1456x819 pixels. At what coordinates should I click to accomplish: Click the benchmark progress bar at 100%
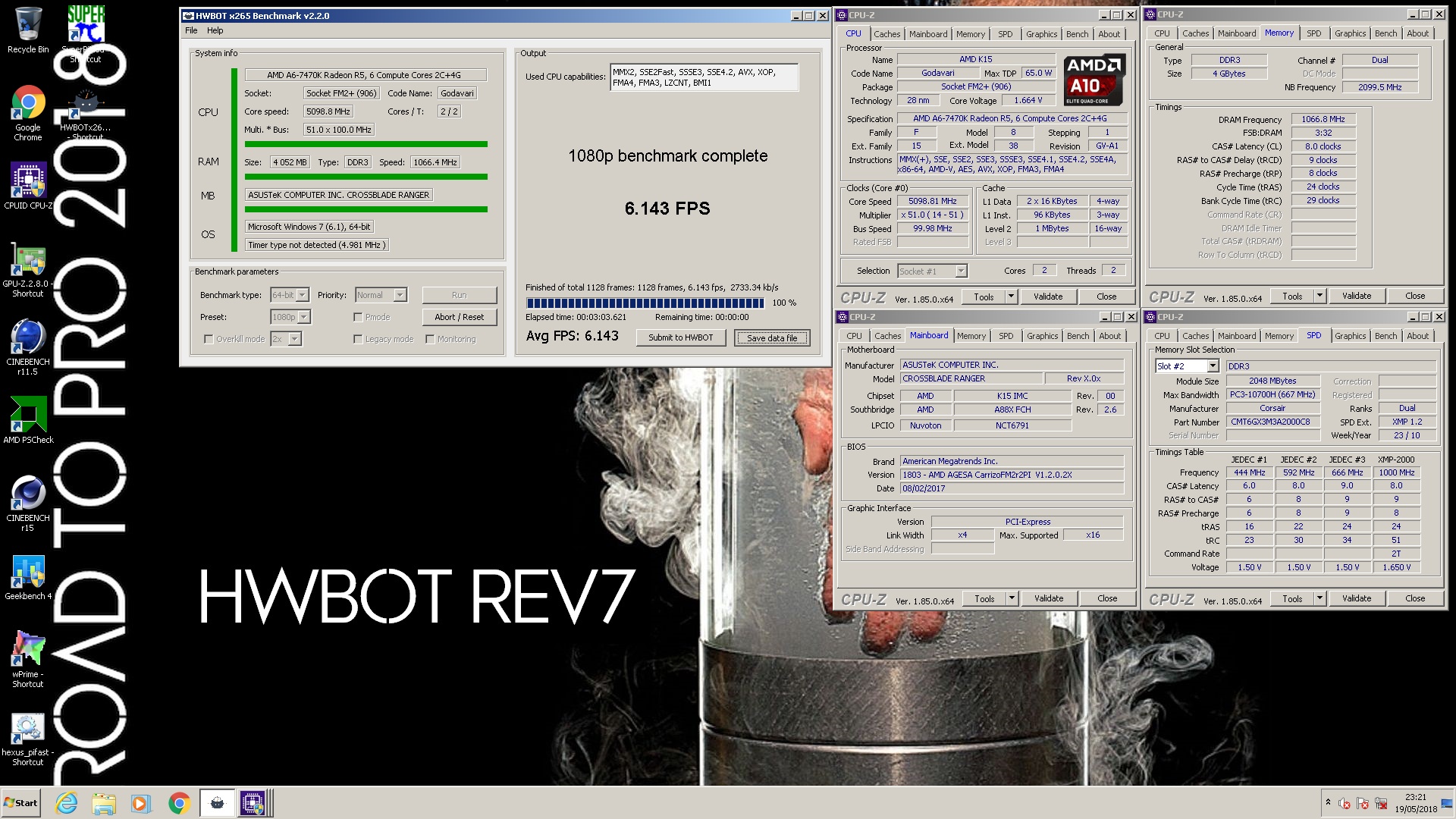[645, 303]
